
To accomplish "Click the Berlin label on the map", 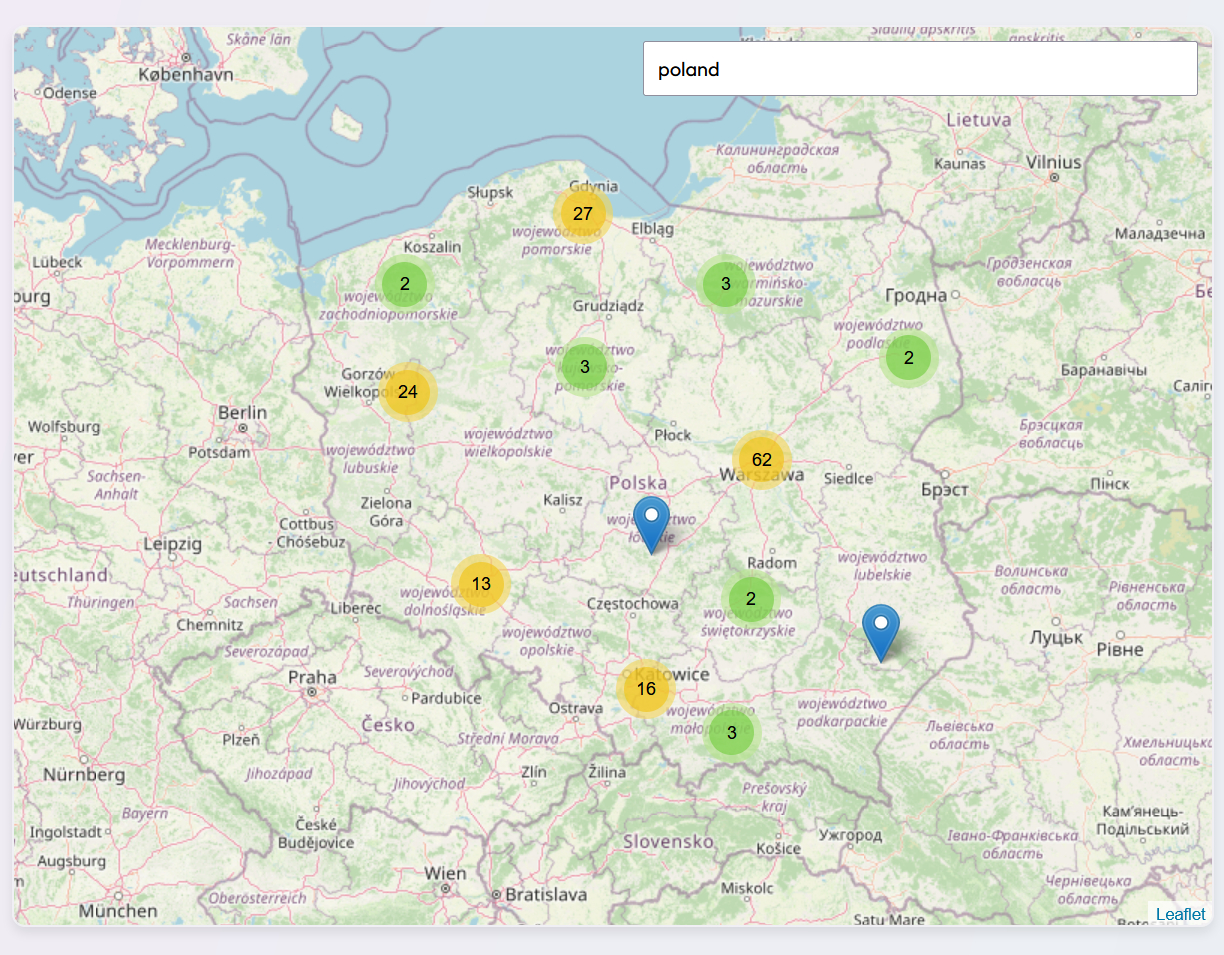I will coord(243,412).
